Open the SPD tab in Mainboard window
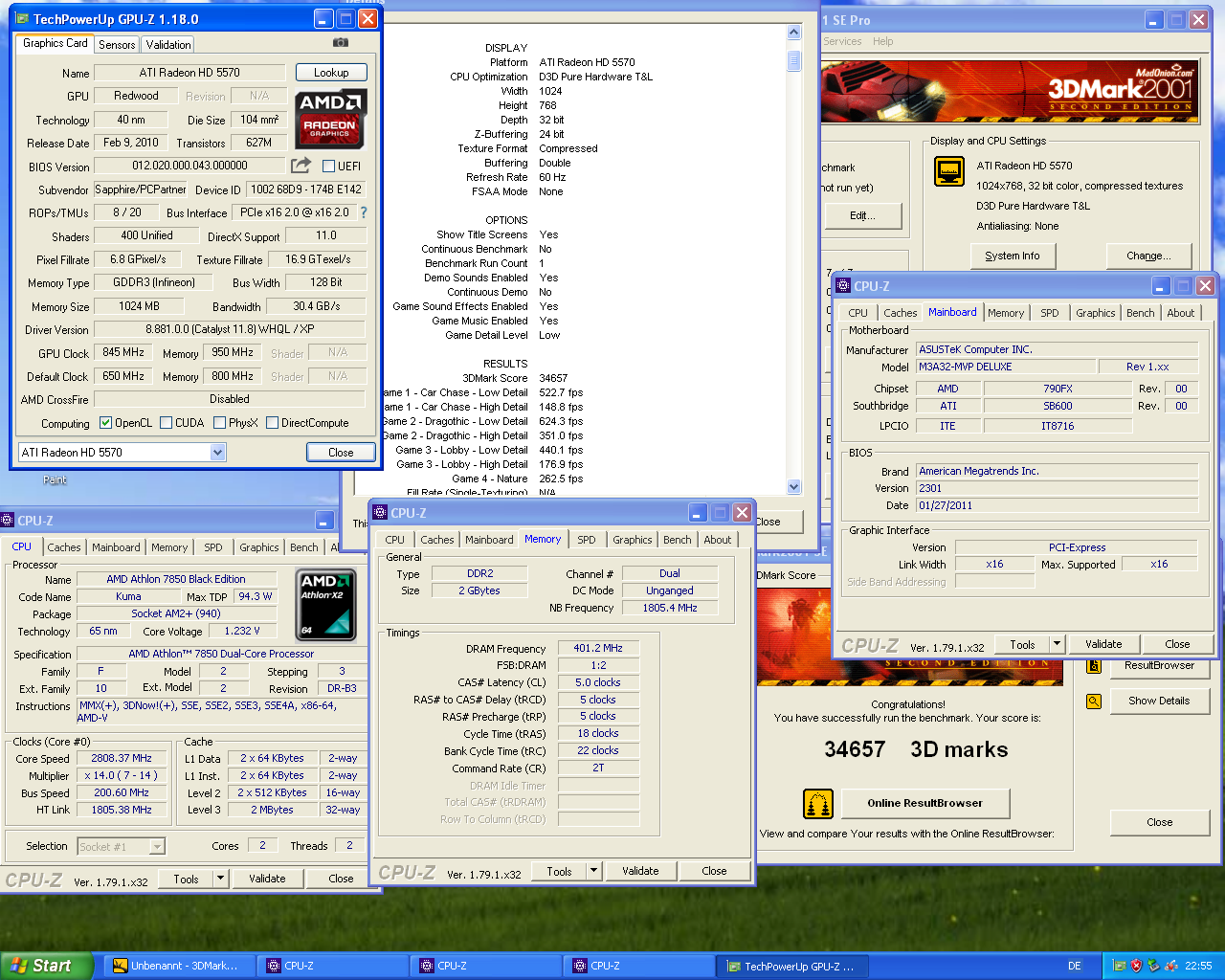The image size is (1225, 980). (1050, 313)
